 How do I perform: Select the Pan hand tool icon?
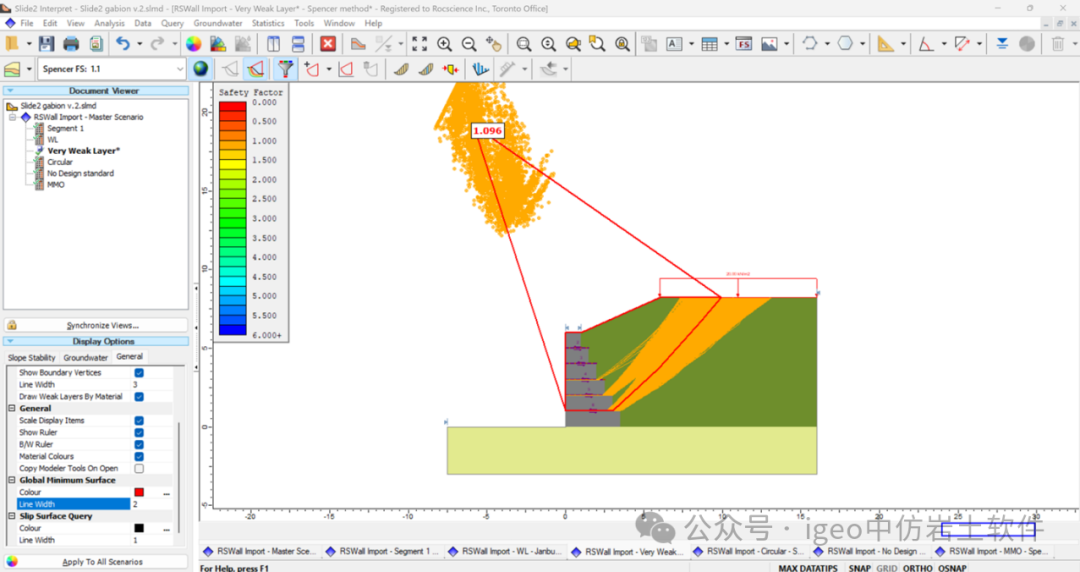point(493,44)
